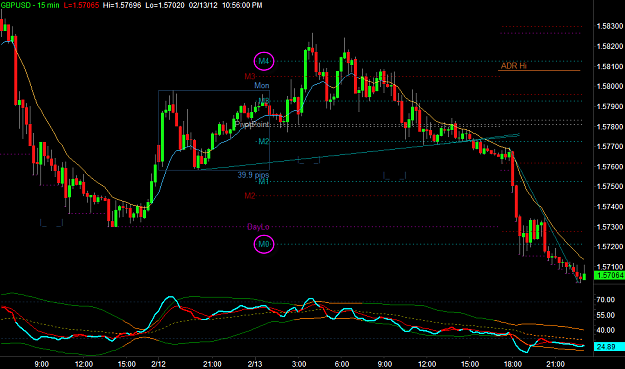Select 1.57600 on the price axis
This screenshot has width=625, height=369.
tap(609, 167)
